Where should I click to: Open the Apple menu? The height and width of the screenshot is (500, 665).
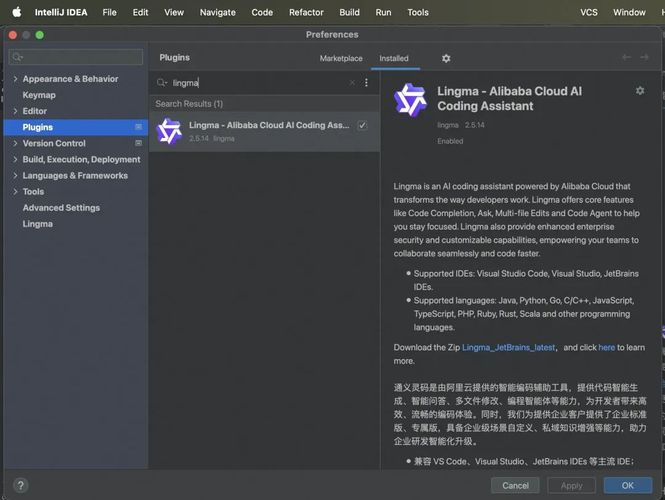click(x=17, y=12)
